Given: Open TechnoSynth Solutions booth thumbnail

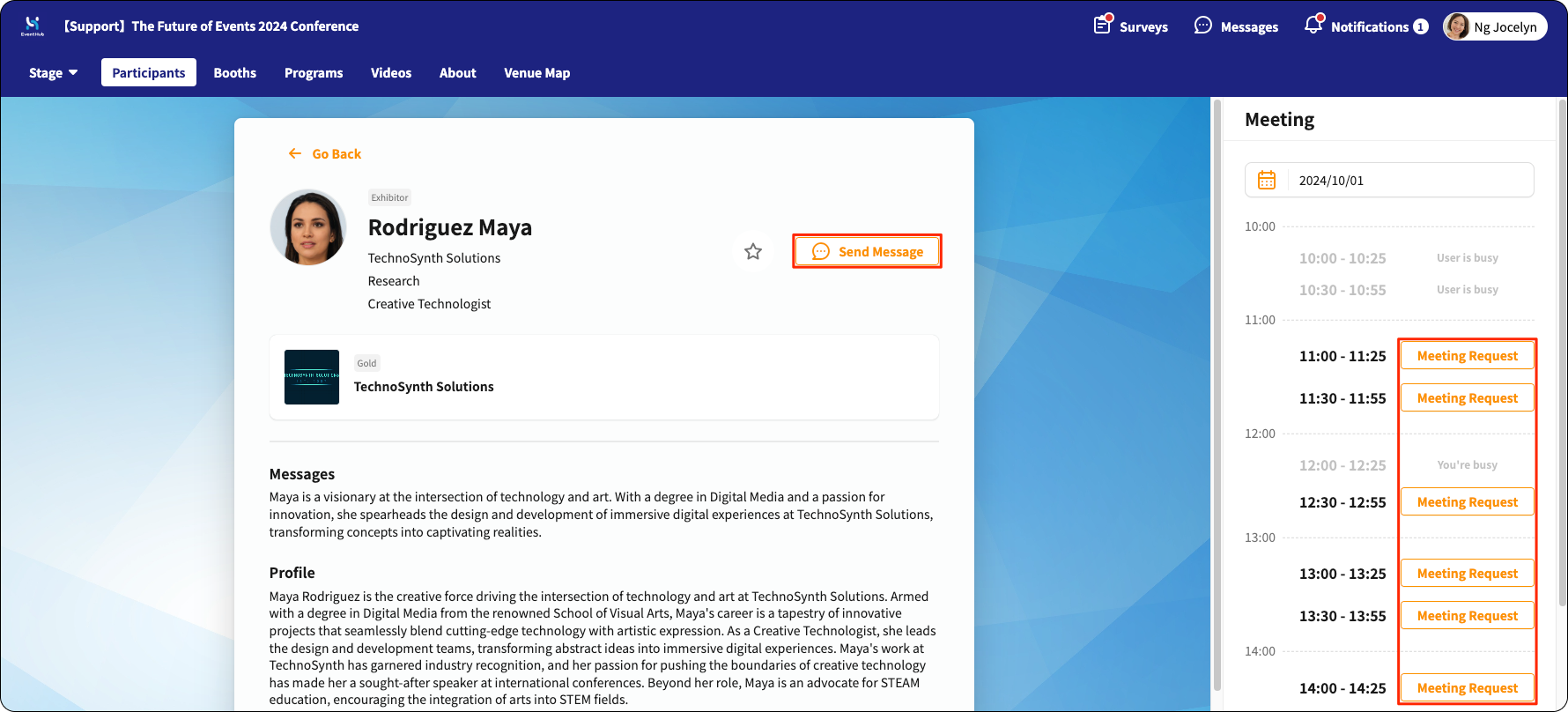Looking at the screenshot, I should pyautogui.click(x=312, y=377).
